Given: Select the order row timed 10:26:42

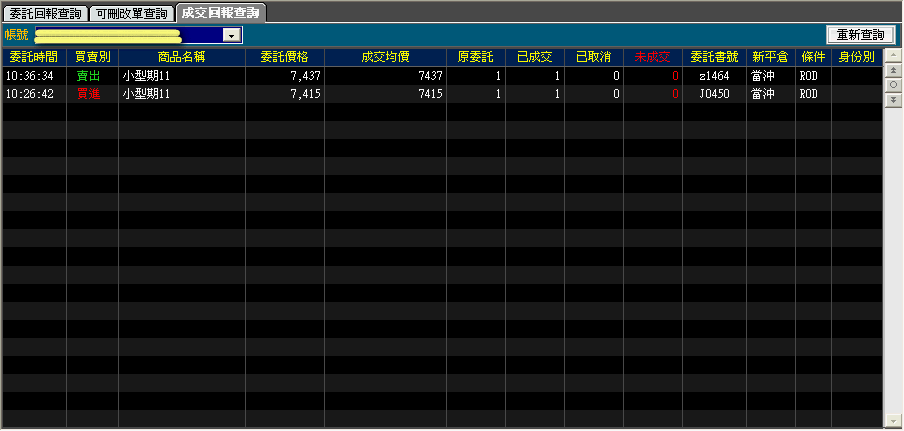Looking at the screenshot, I should (442, 94).
